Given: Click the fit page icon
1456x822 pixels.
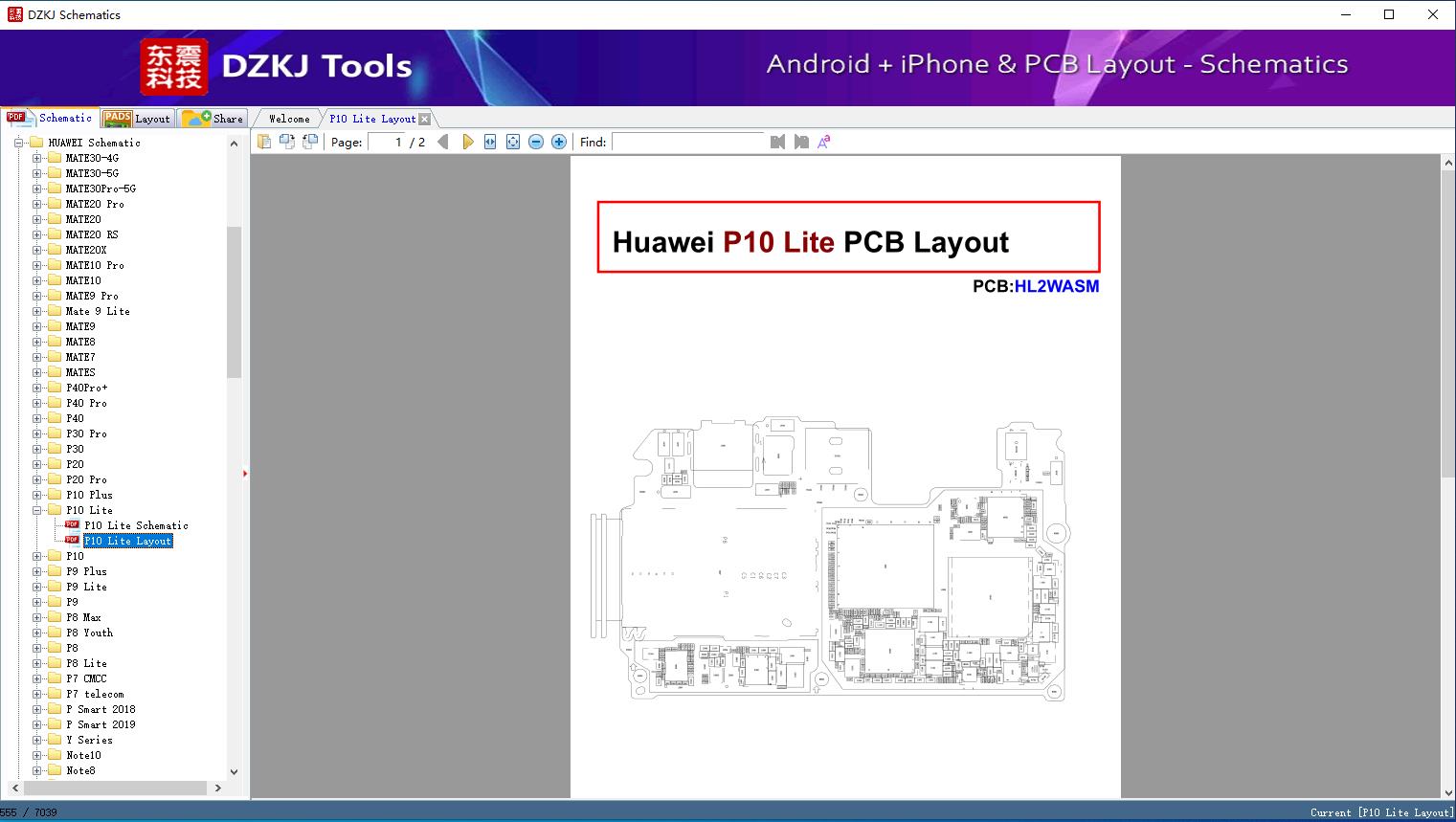Looking at the screenshot, I should 513,142.
